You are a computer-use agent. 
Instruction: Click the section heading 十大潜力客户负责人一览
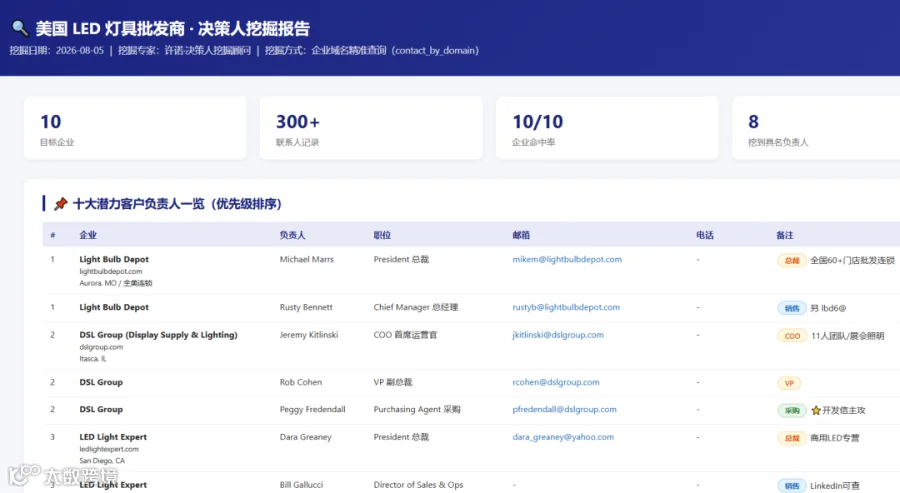coord(139,204)
